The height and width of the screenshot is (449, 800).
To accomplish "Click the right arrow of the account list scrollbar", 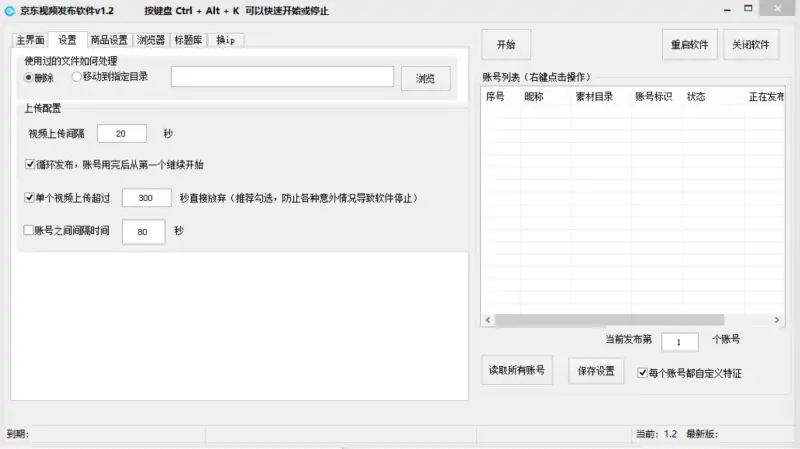I will click(775, 320).
